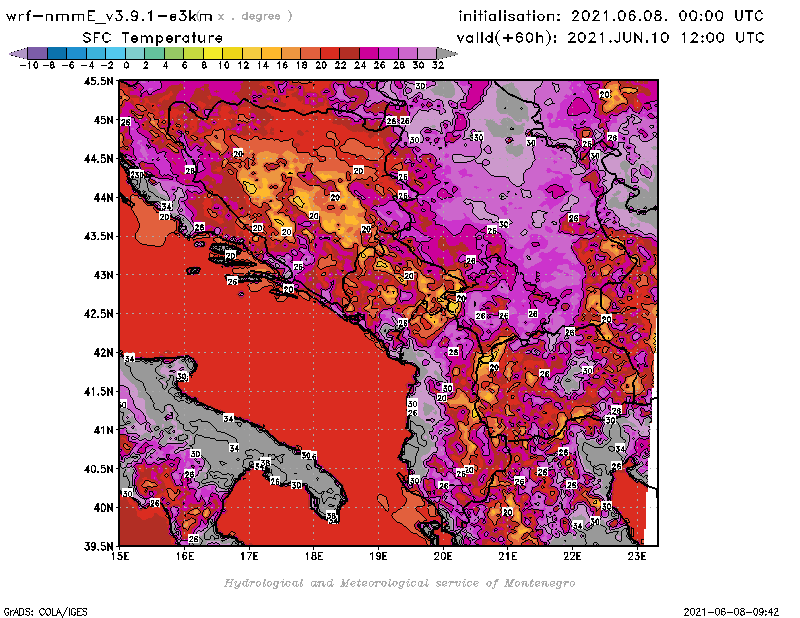This screenshot has height=618, width=800.
Task: Click the latitude axis label '43N'
Action: tap(104, 275)
